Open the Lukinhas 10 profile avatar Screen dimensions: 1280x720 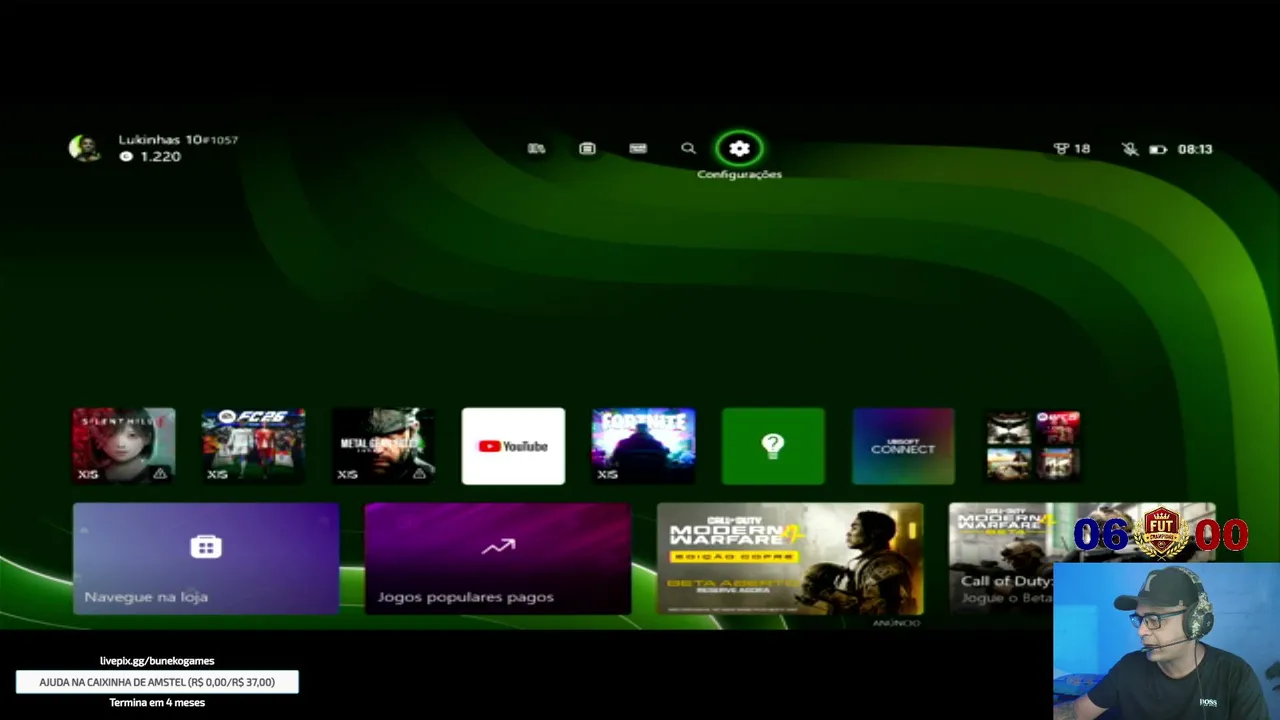[84, 148]
